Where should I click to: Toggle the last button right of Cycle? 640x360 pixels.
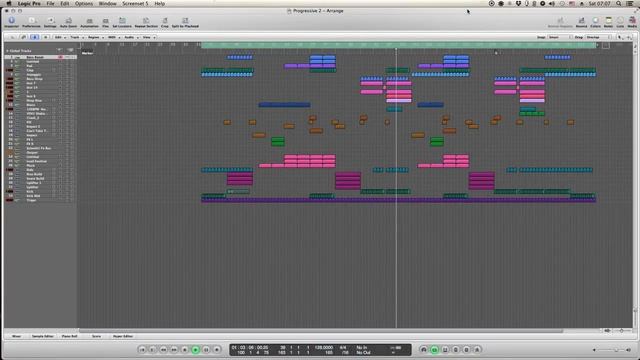477,349
